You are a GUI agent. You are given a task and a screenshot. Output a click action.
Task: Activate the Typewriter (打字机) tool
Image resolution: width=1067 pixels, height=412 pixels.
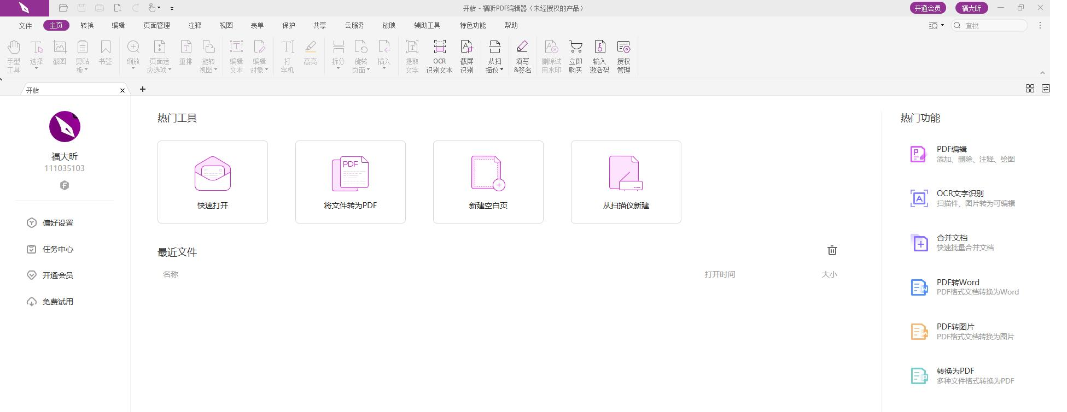(288, 56)
